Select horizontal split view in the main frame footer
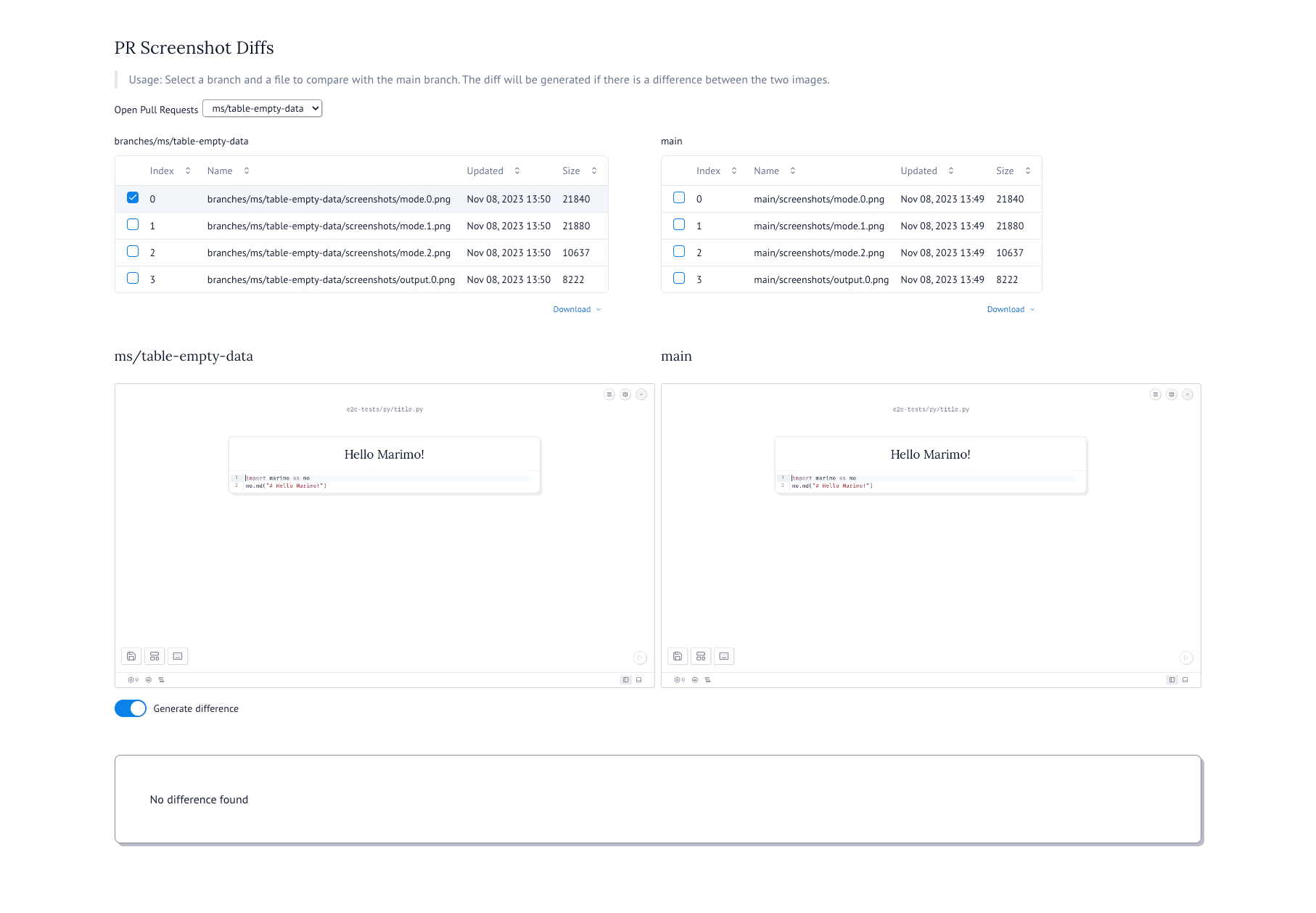 coord(1185,680)
